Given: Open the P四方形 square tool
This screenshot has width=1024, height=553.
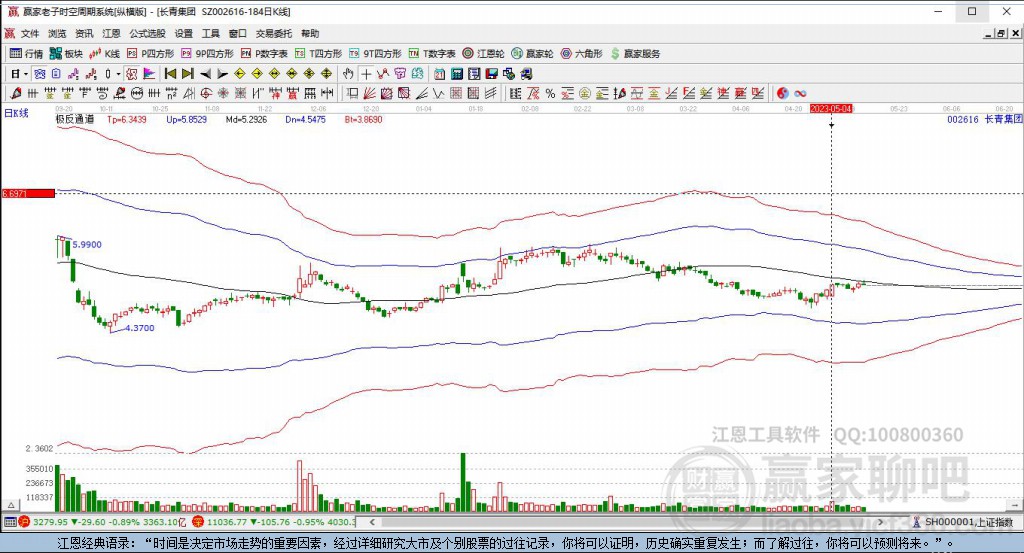Looking at the screenshot, I should [150, 54].
